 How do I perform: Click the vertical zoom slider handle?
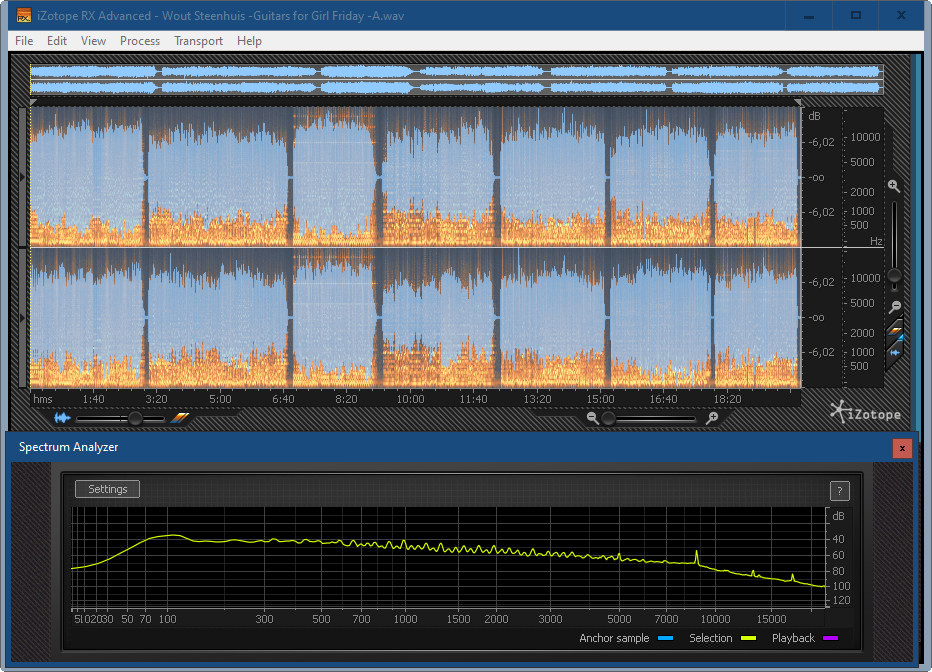894,275
